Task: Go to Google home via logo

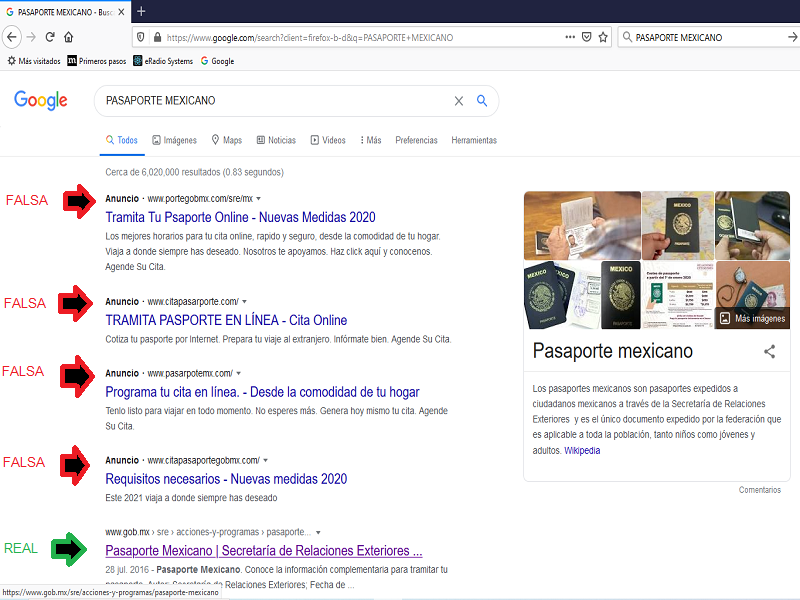Action: [x=41, y=100]
